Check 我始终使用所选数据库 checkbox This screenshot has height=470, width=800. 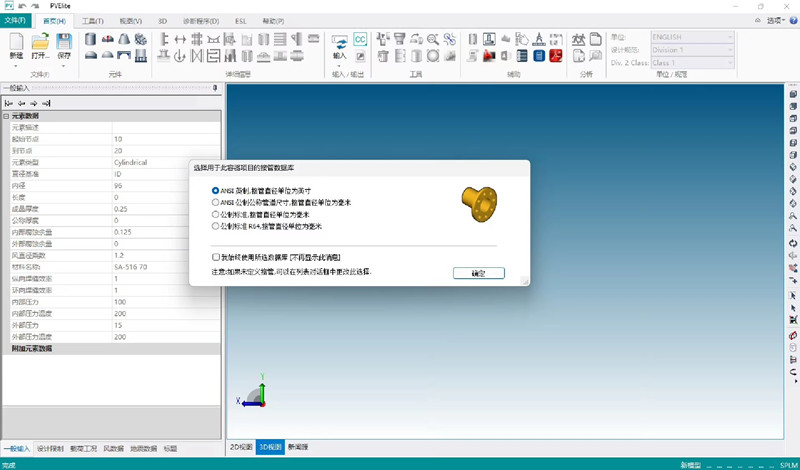216,257
